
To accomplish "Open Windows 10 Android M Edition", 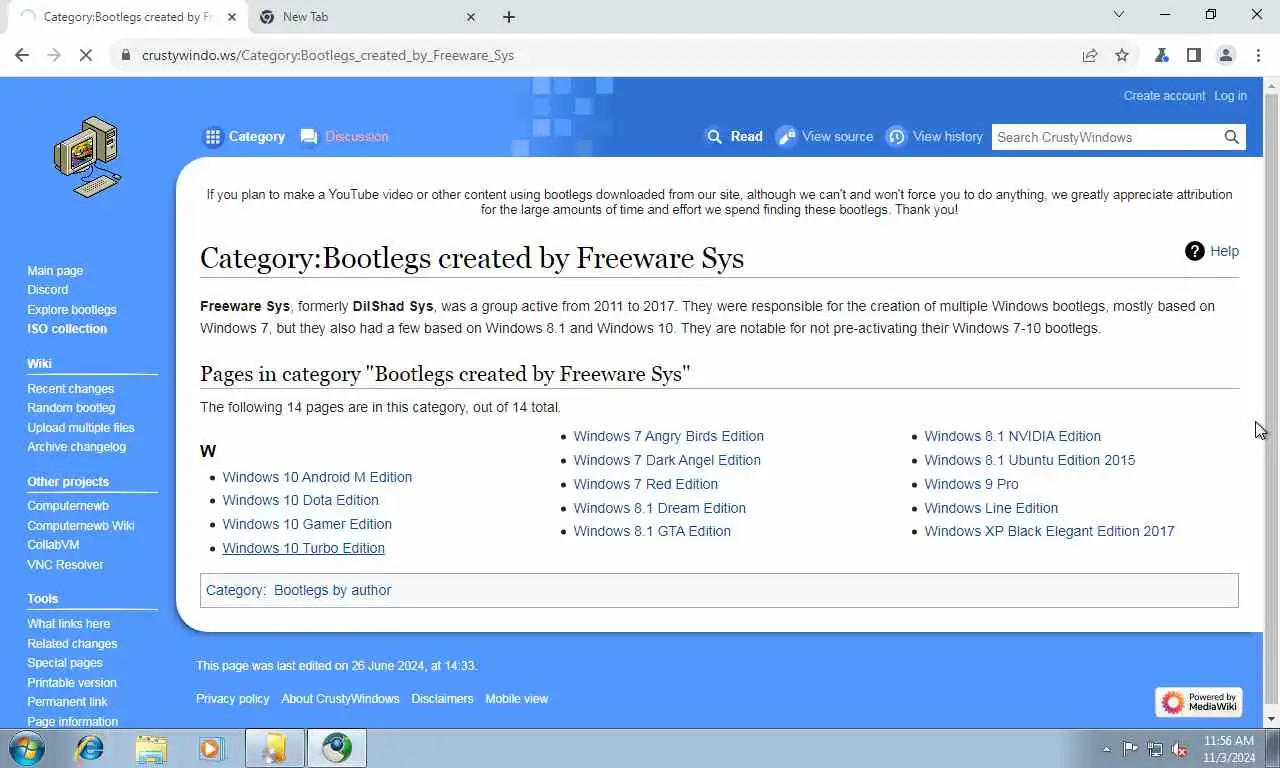I will pyautogui.click(x=317, y=477).
